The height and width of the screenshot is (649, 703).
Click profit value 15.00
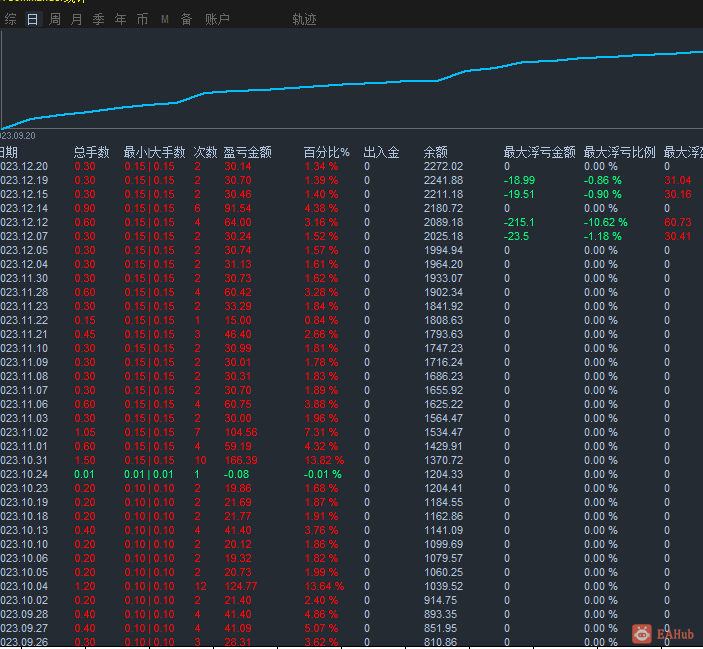[x=238, y=320]
